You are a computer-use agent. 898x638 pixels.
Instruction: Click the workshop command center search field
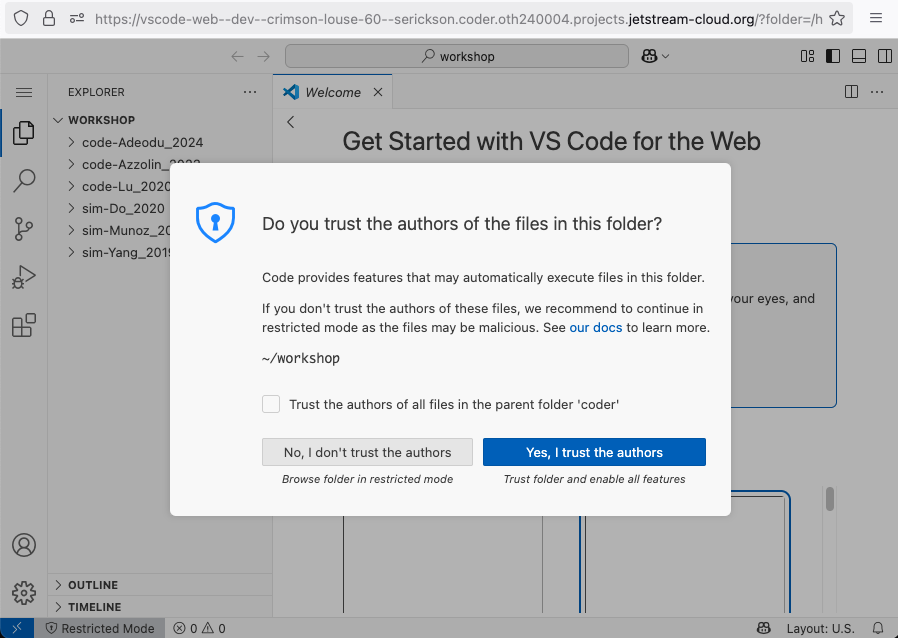click(457, 56)
